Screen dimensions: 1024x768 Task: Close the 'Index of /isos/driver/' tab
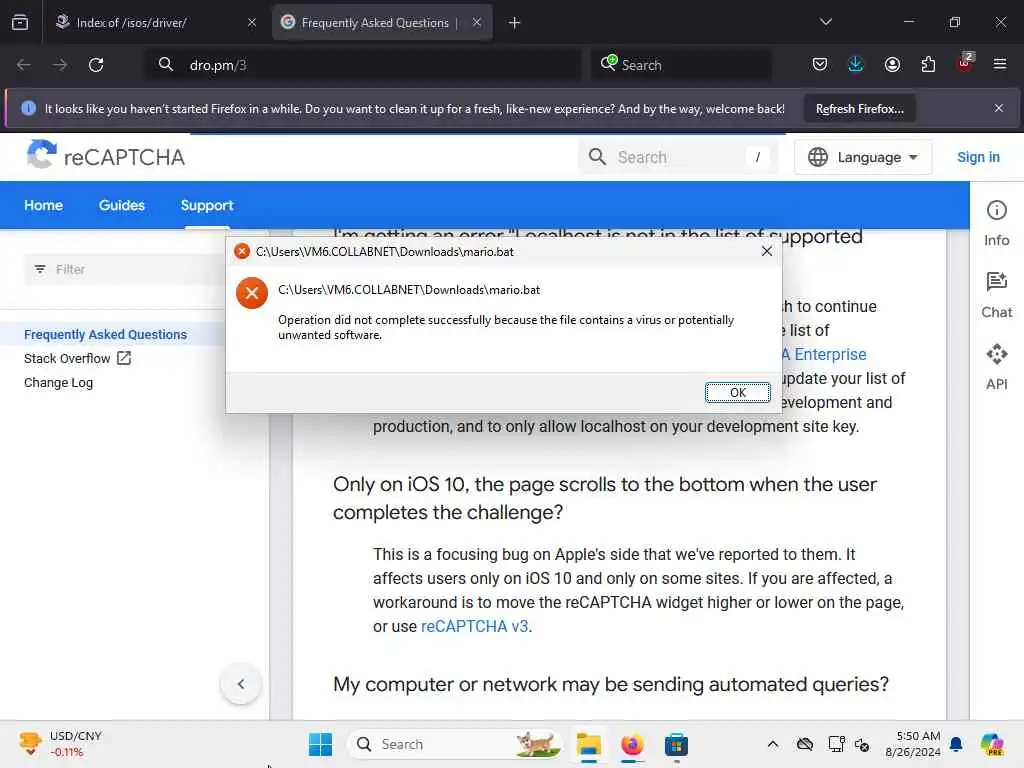pos(252,23)
